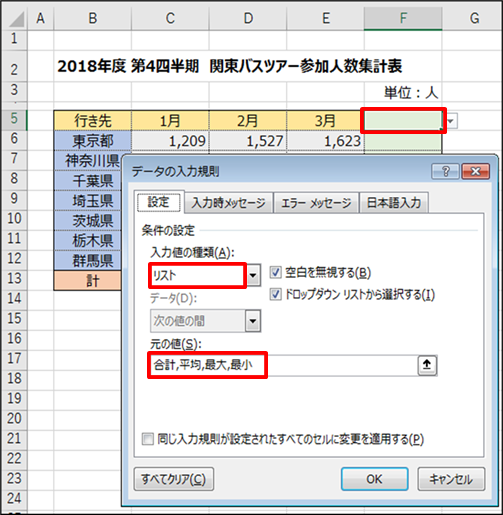Click the 元の値 input field
Screen dimensions: 503x515
click(x=283, y=365)
